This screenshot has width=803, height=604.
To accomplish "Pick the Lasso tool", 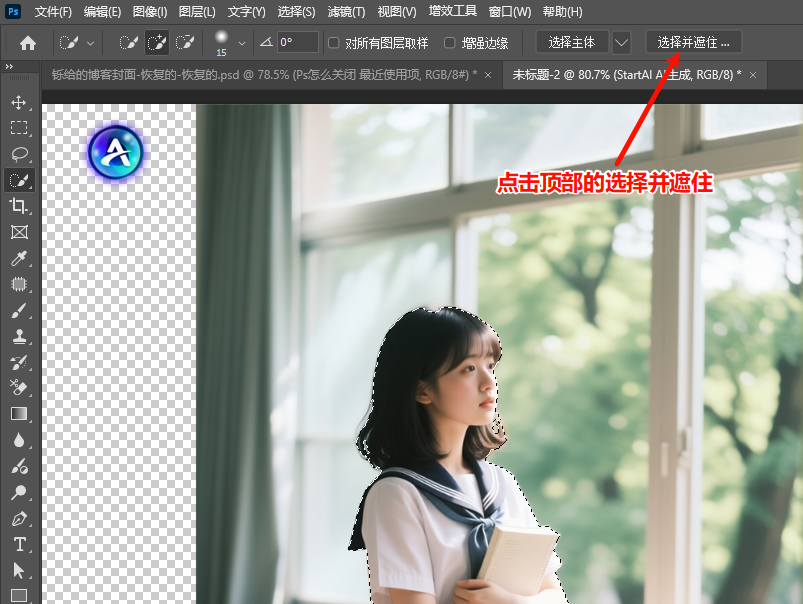I will [x=19, y=154].
